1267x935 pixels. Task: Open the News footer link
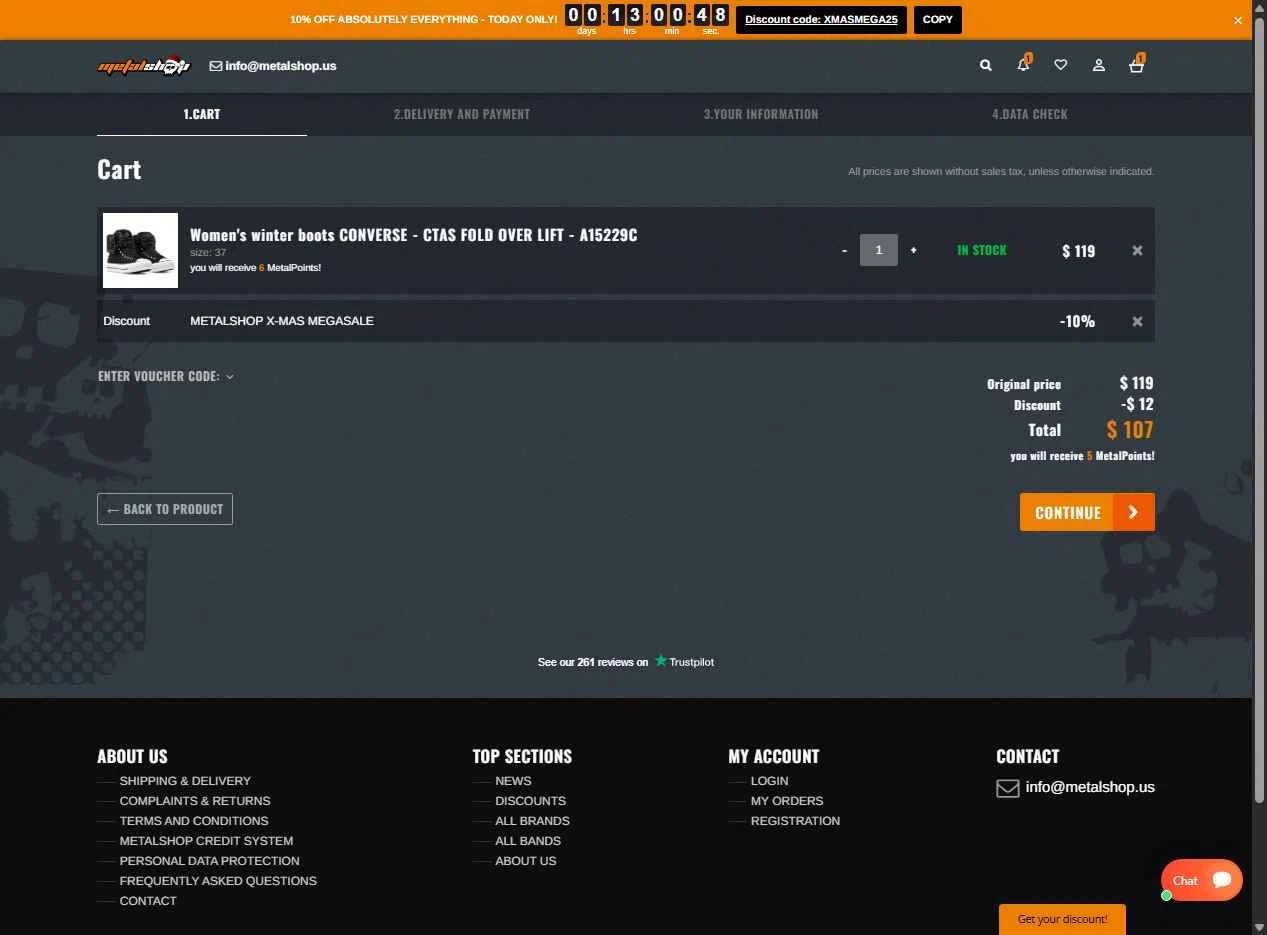point(513,781)
